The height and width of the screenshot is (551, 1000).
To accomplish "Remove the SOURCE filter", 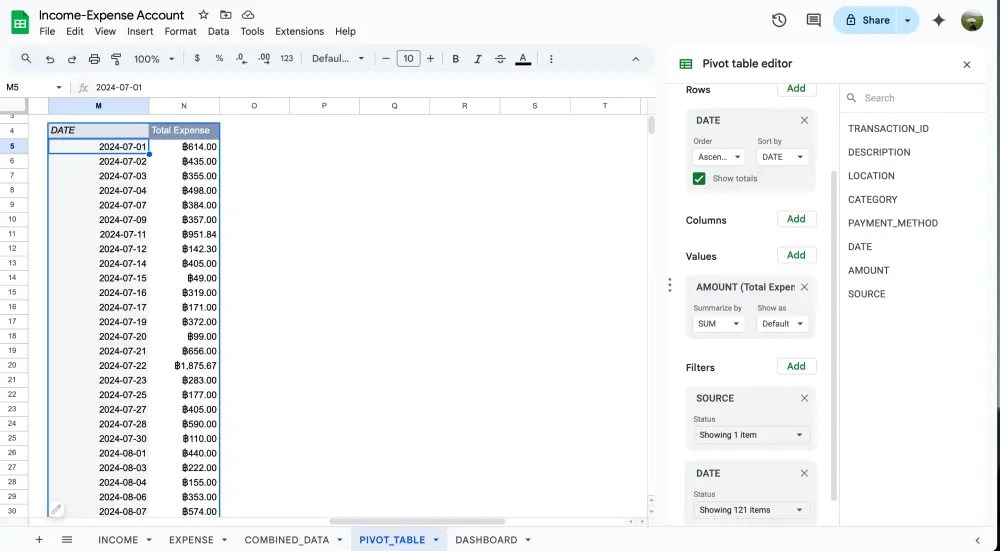I will click(x=804, y=398).
